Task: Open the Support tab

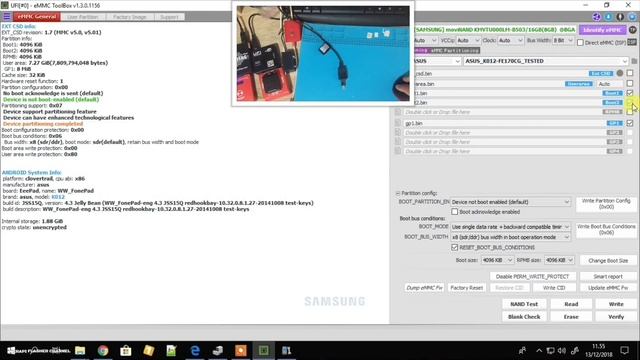Action: (x=169, y=17)
